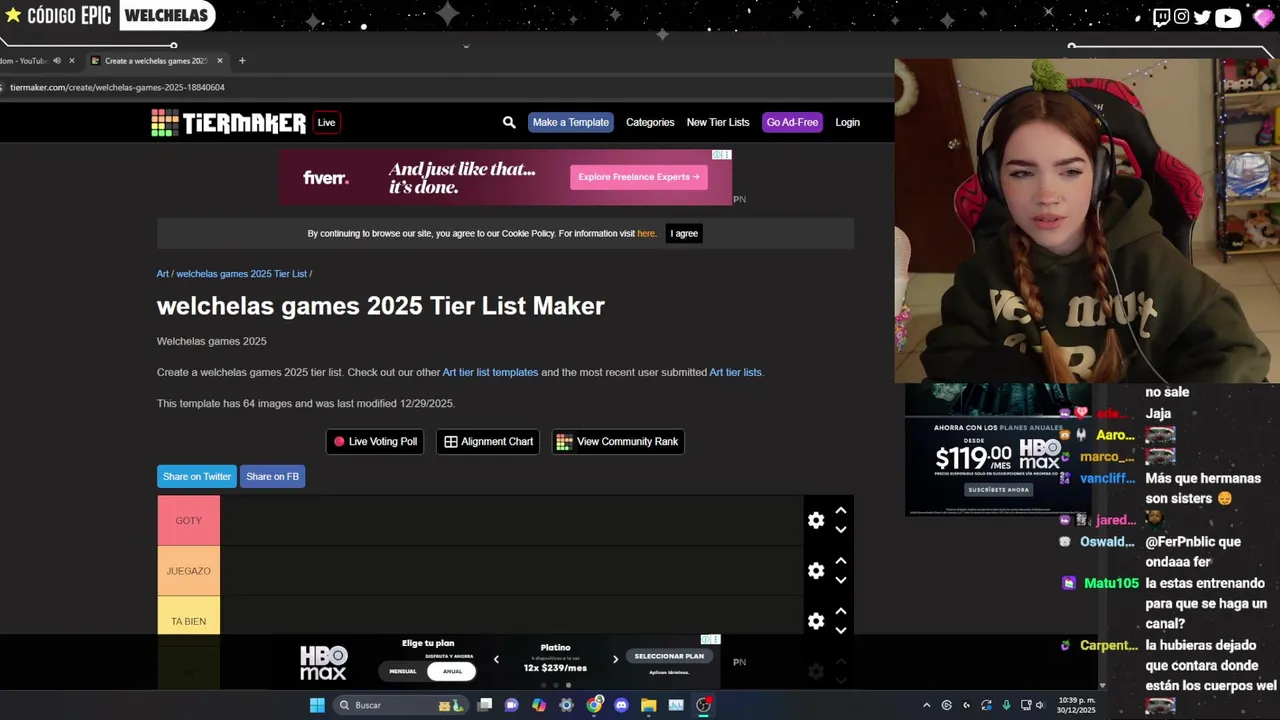Open the Categories menu
The image size is (1280, 720).
pyautogui.click(x=650, y=122)
